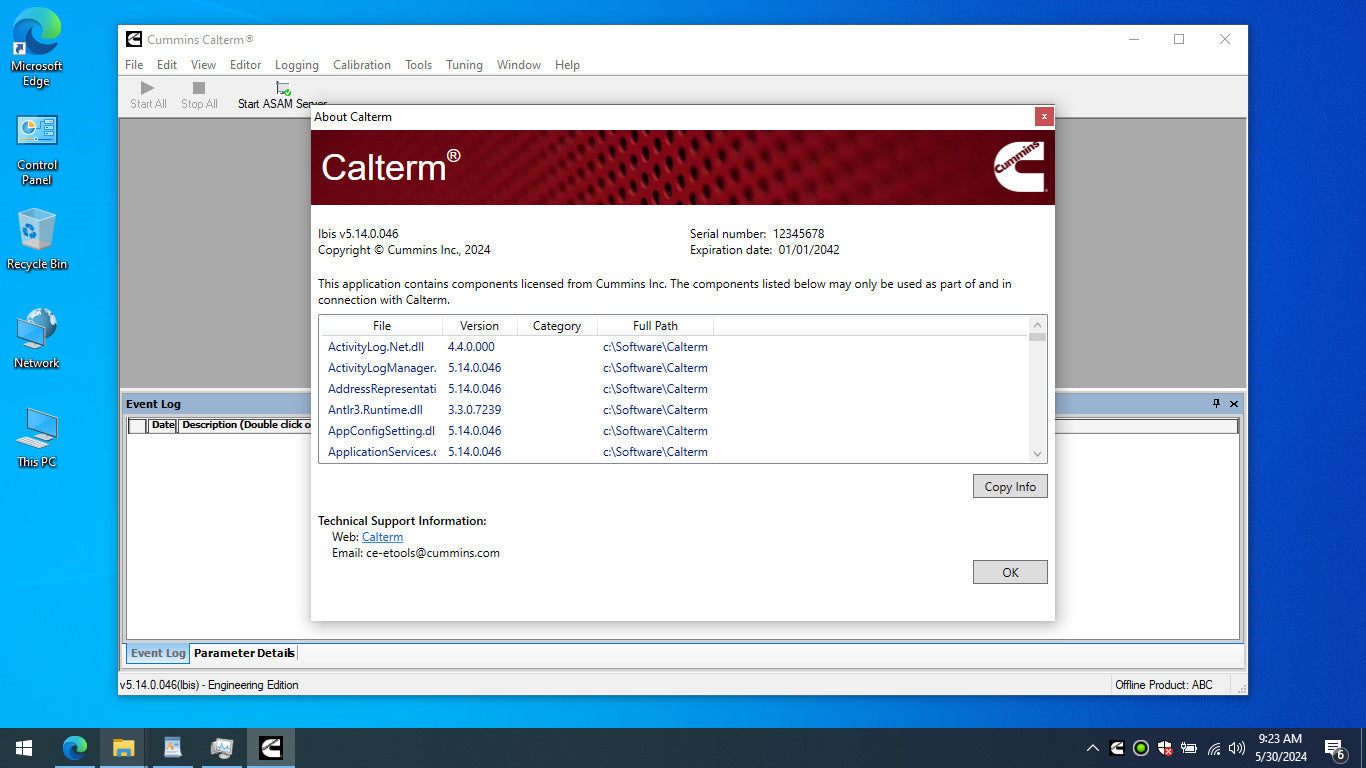Image resolution: width=1366 pixels, height=768 pixels.
Task: Click the Description column header in Event Log
Action: [246, 425]
